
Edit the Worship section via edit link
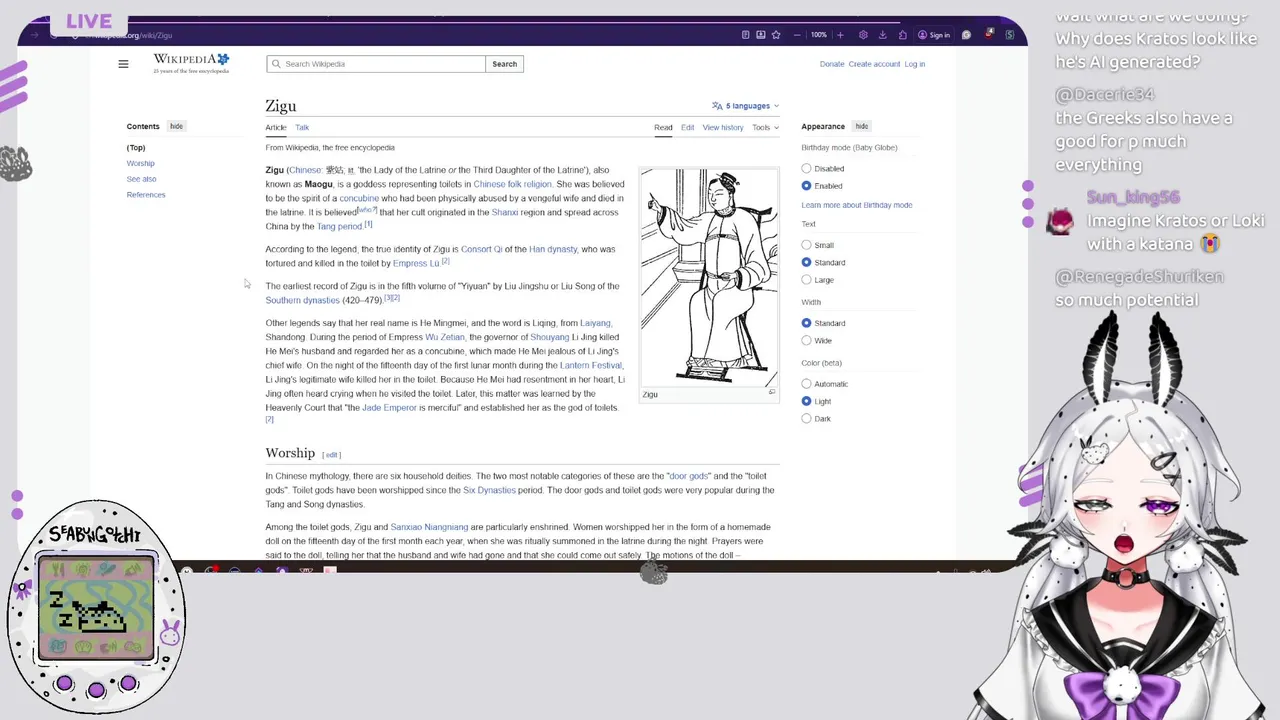[x=331, y=455]
